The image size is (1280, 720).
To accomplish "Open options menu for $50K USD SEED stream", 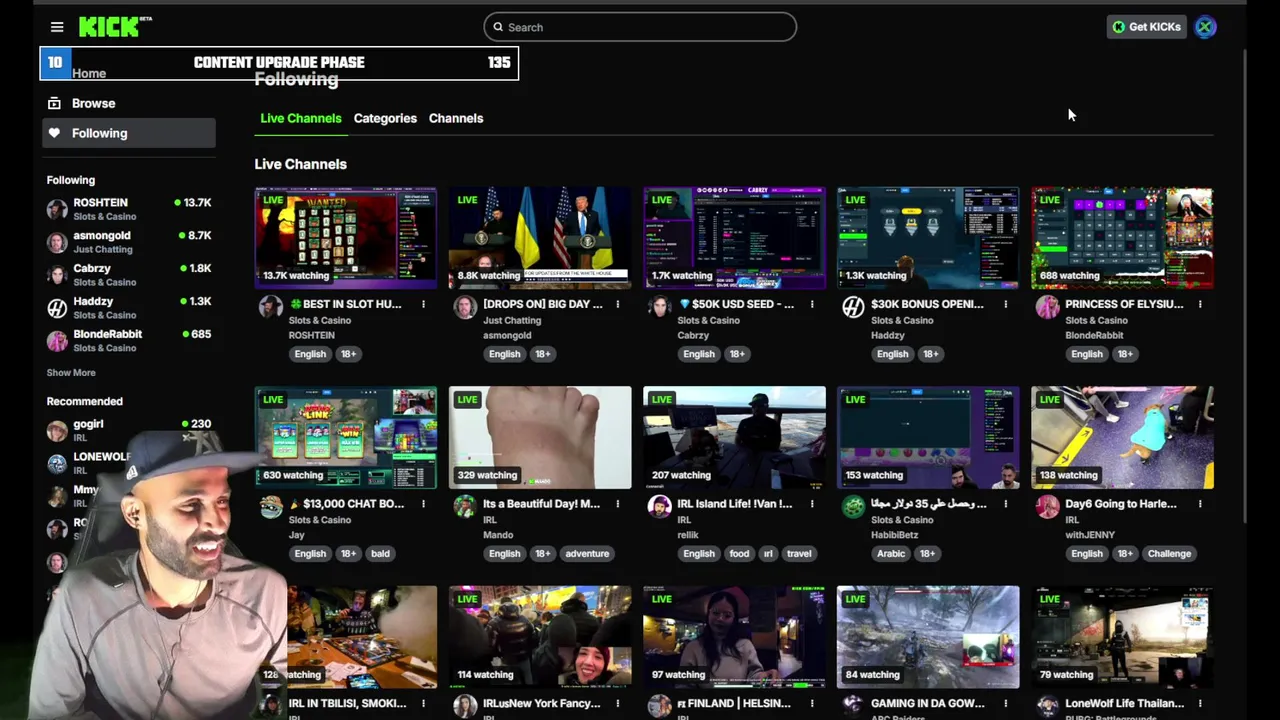I will click(x=811, y=304).
